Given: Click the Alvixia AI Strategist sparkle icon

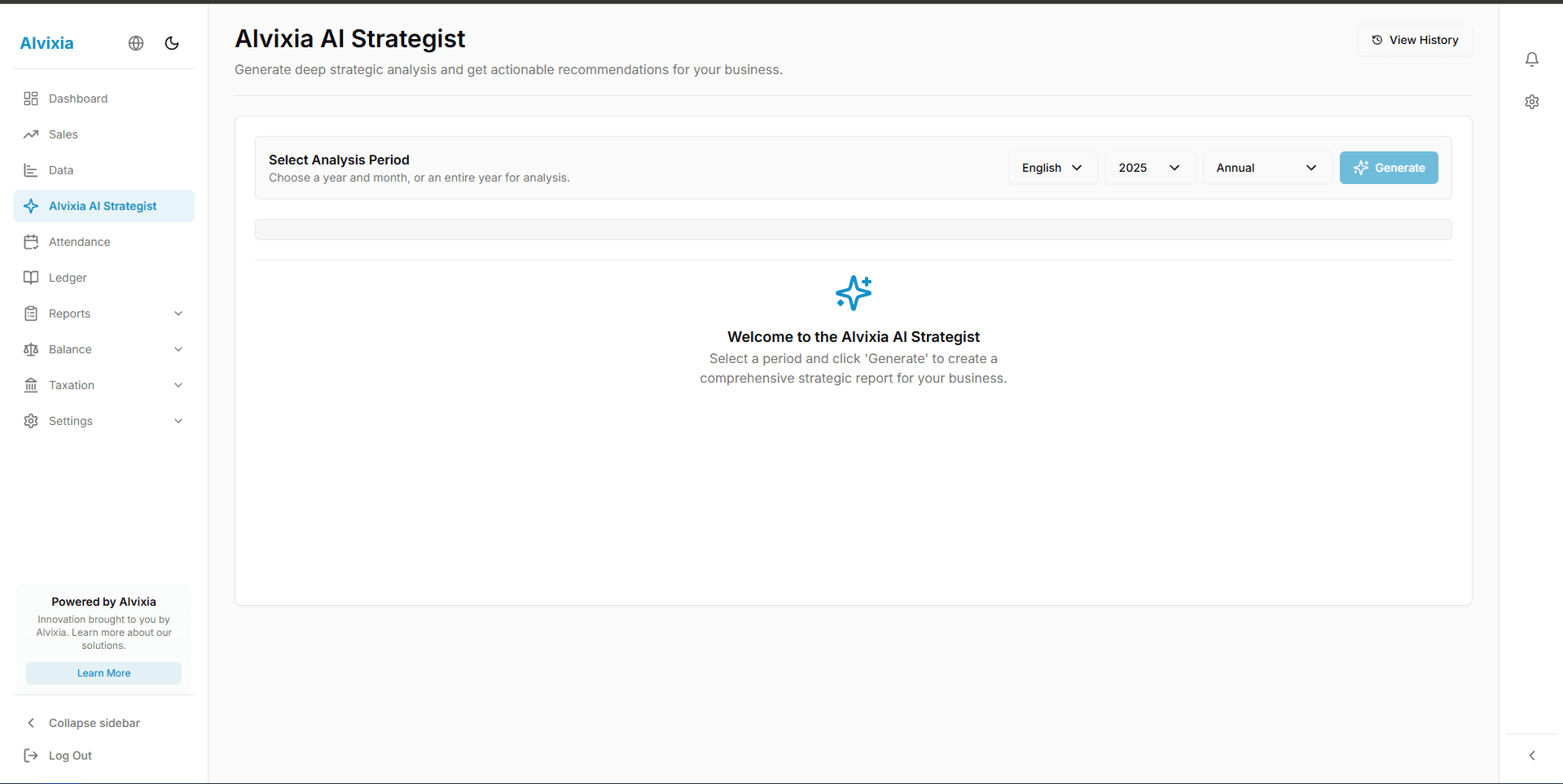Looking at the screenshot, I should coord(31,206).
